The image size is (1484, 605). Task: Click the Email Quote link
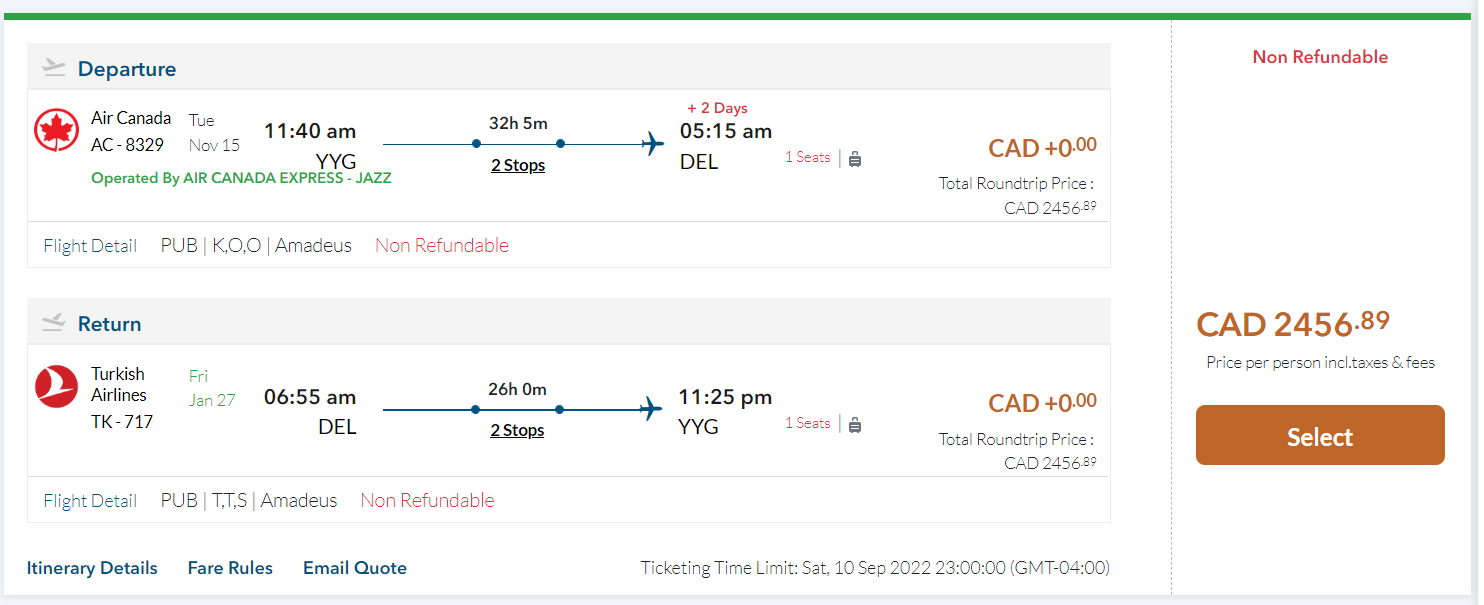pyautogui.click(x=355, y=568)
